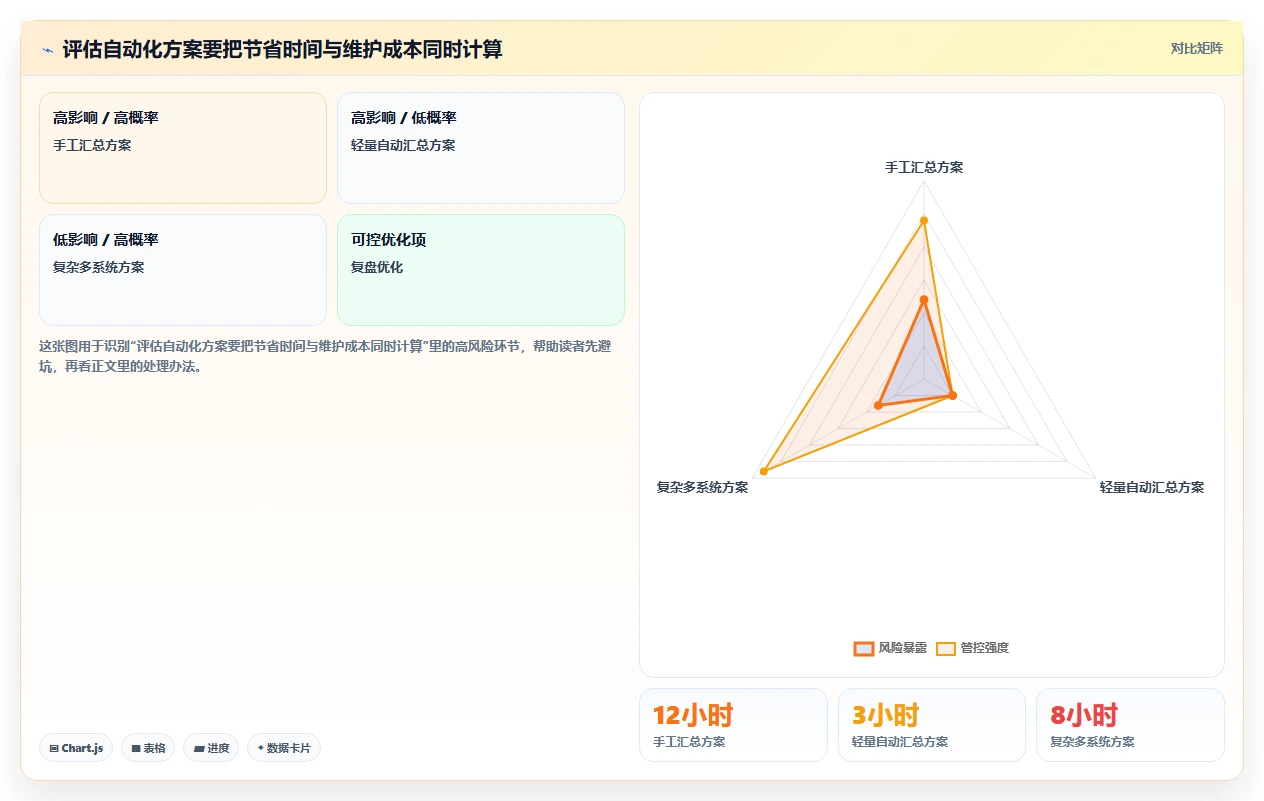Click the data point toward 轻量自动汇总方案
Viewport: 1264px width, 801px height.
point(951,396)
